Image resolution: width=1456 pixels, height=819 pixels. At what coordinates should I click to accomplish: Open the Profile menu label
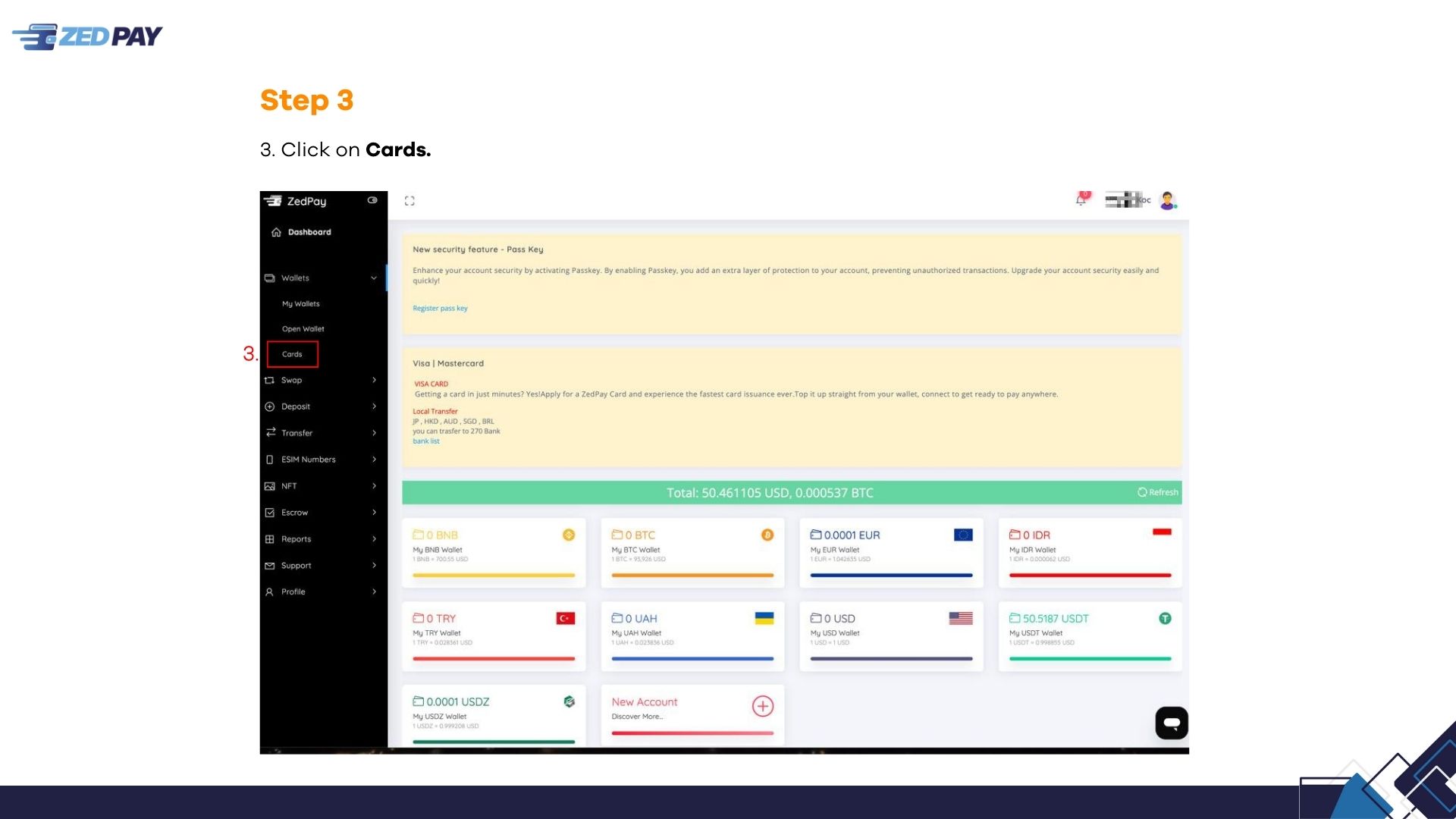click(293, 592)
